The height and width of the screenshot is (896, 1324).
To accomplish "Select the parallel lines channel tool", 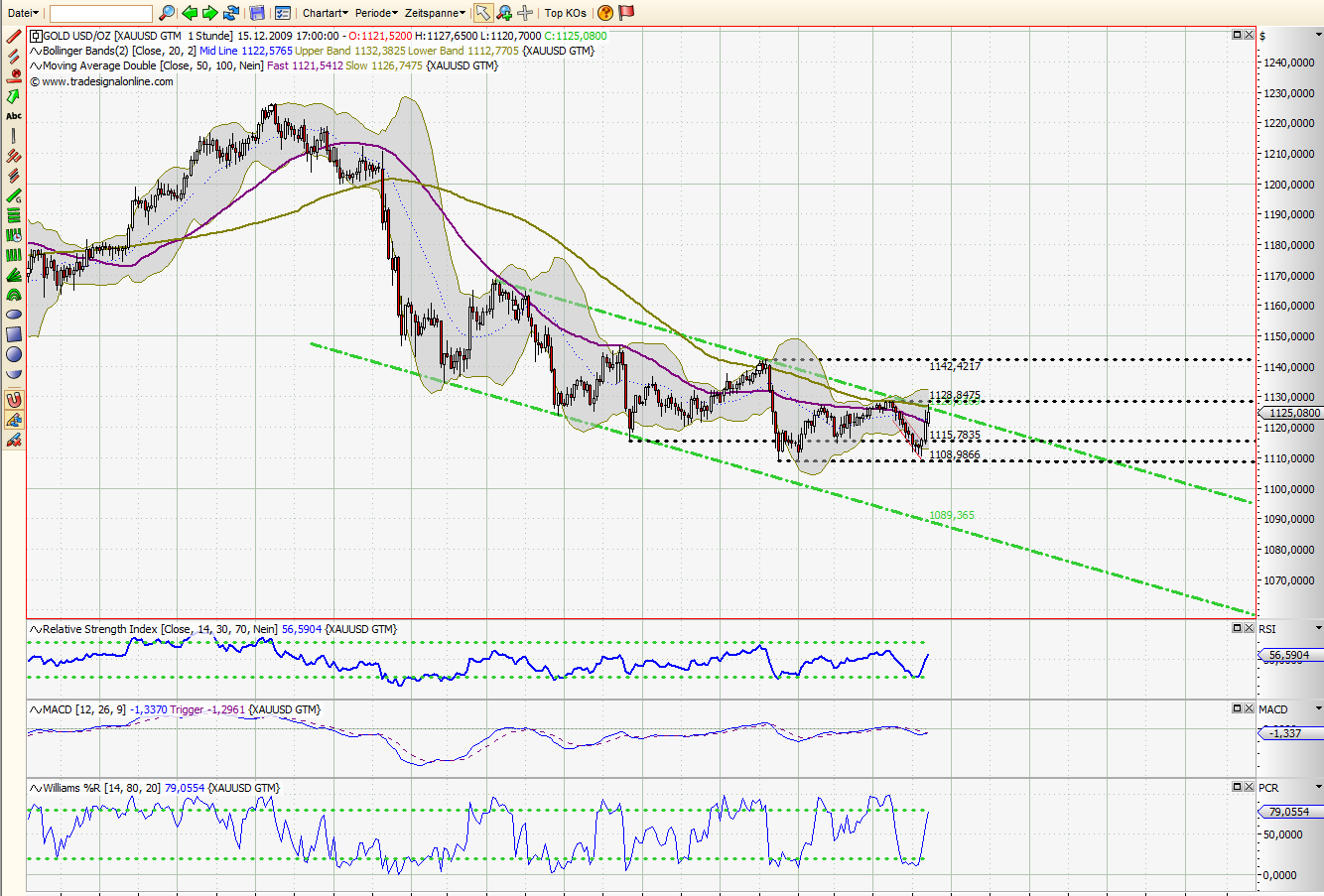I will tap(14, 57).
